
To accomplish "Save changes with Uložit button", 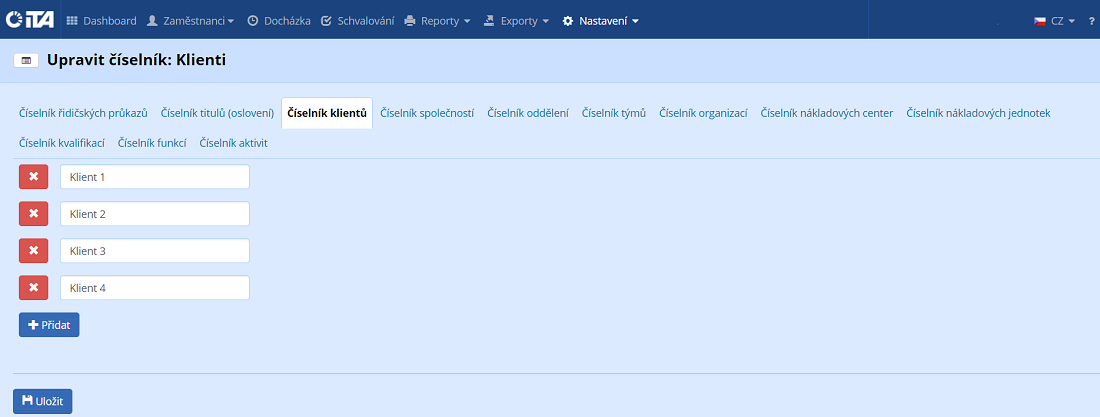I will 42,401.
